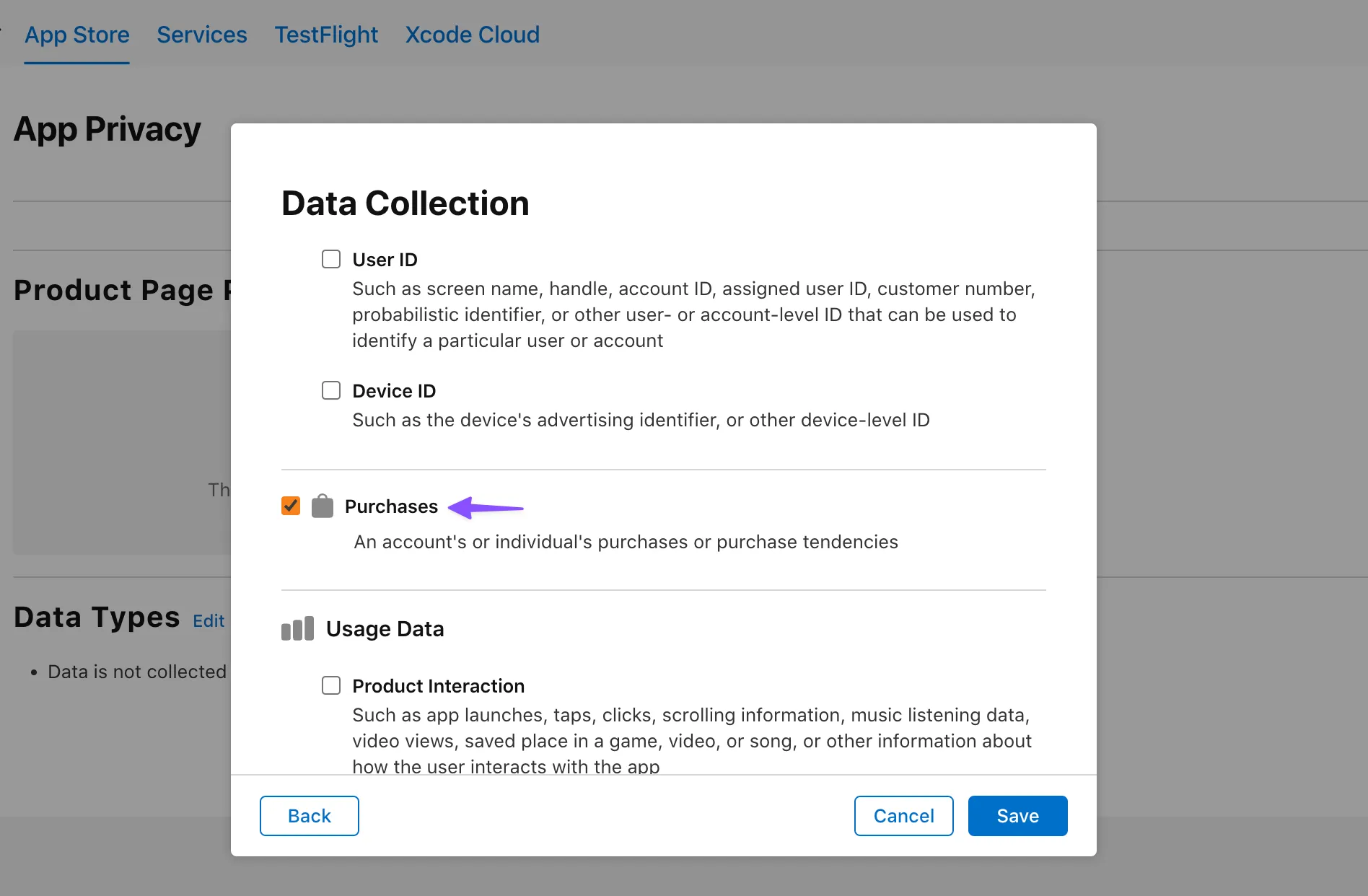Go to the TestFlight tab
This screenshot has height=896, width=1368.
(x=326, y=35)
